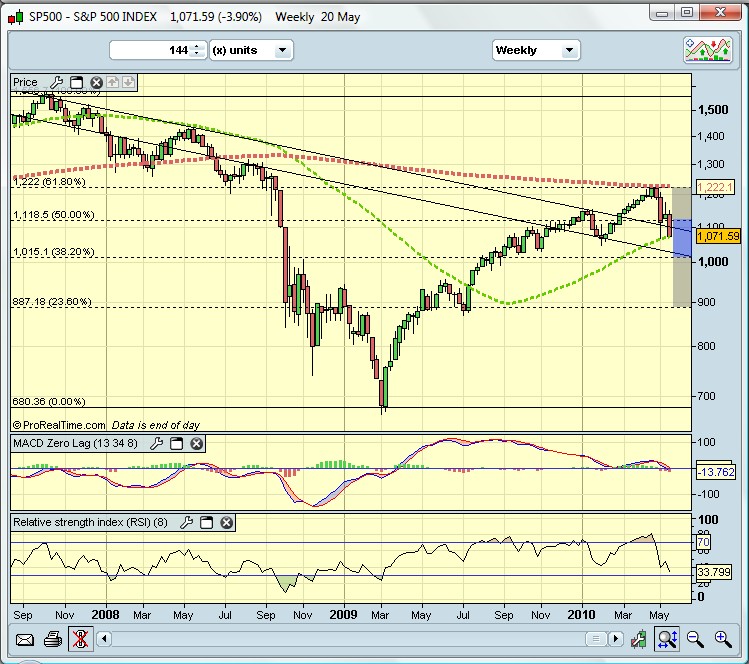Increase the units count stepper up

click(196, 47)
